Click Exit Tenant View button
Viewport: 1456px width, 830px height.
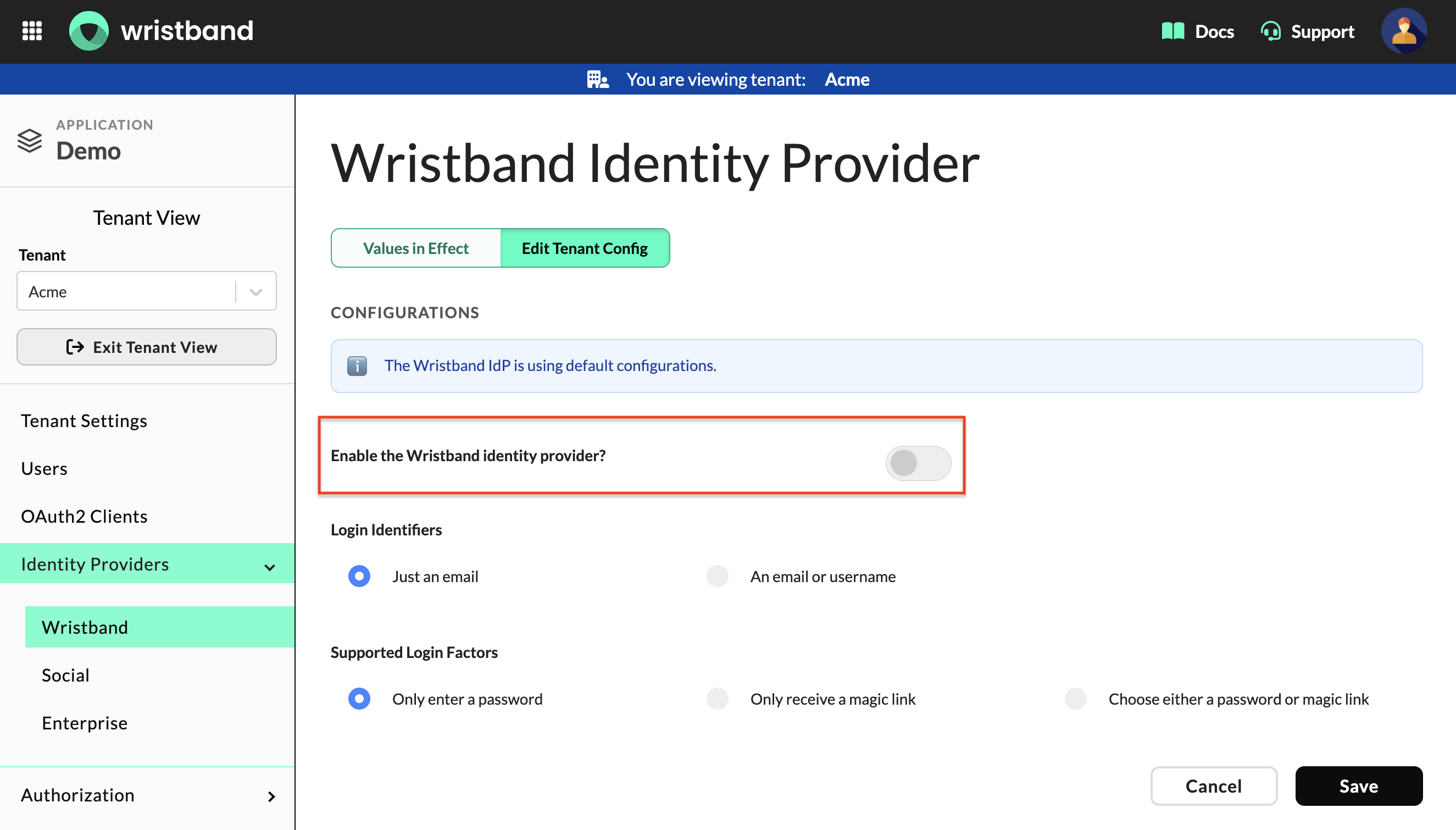(146, 347)
